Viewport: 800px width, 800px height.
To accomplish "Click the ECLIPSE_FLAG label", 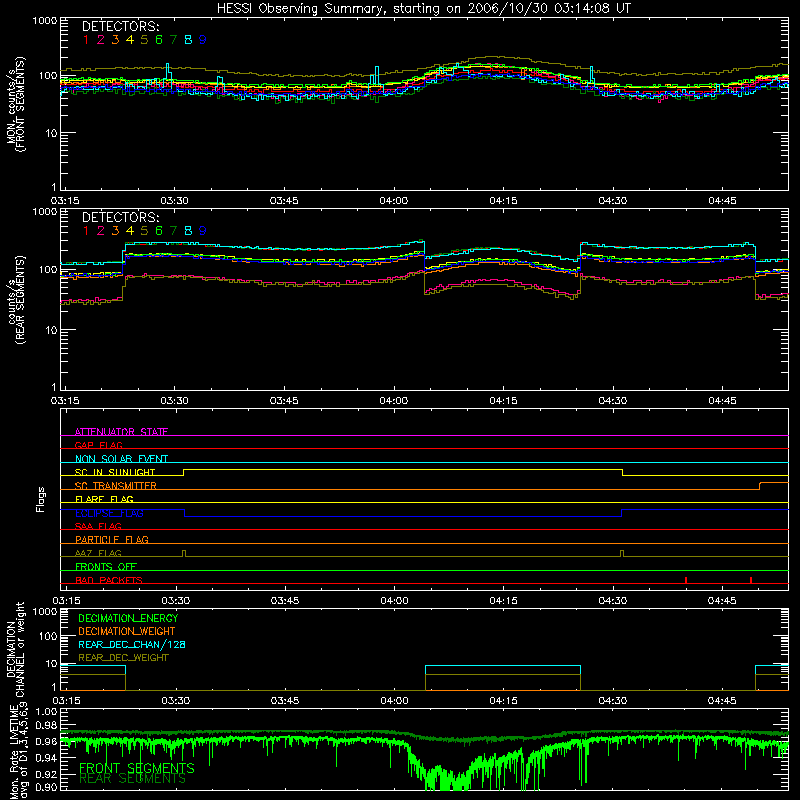I will pyautogui.click(x=109, y=513).
